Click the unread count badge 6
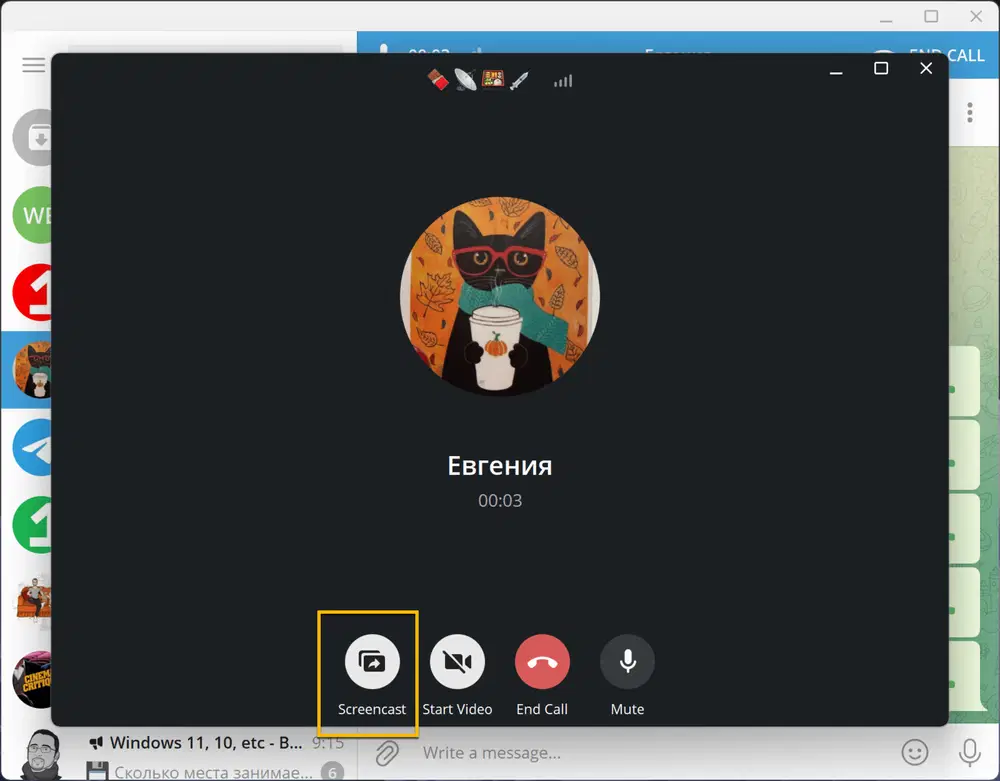1000x781 pixels. click(332, 772)
